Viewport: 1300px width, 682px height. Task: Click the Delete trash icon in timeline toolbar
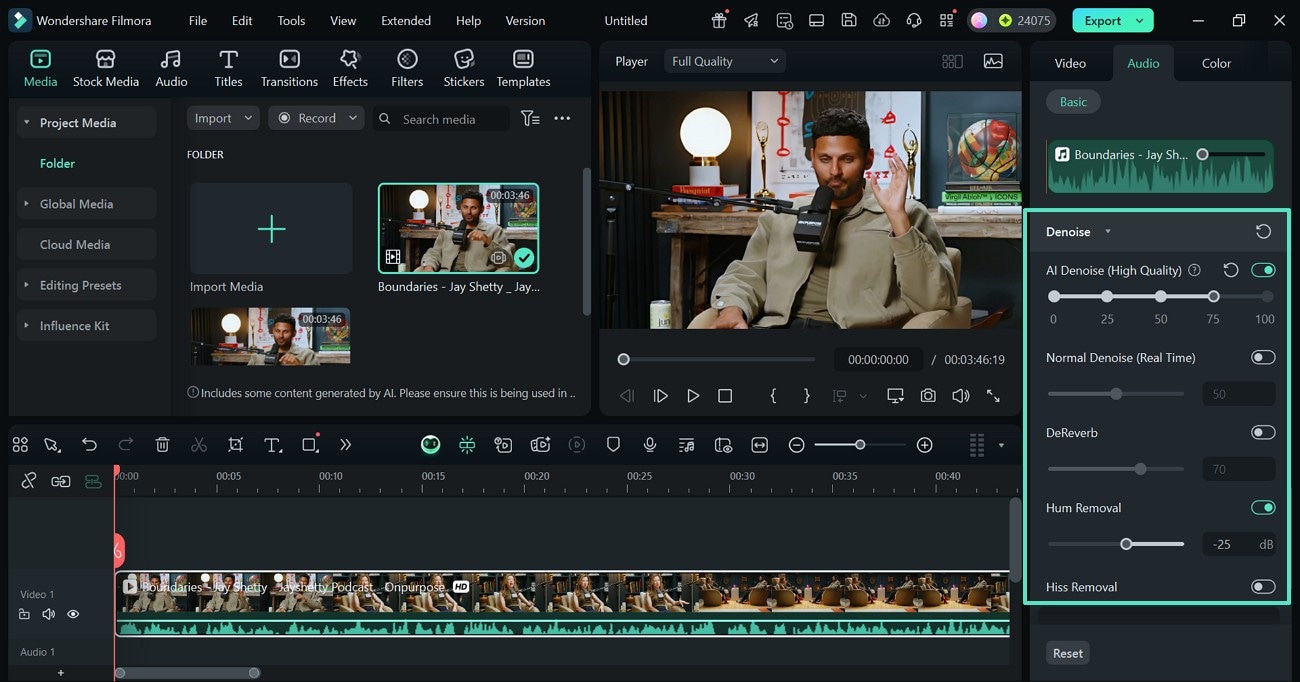162,445
